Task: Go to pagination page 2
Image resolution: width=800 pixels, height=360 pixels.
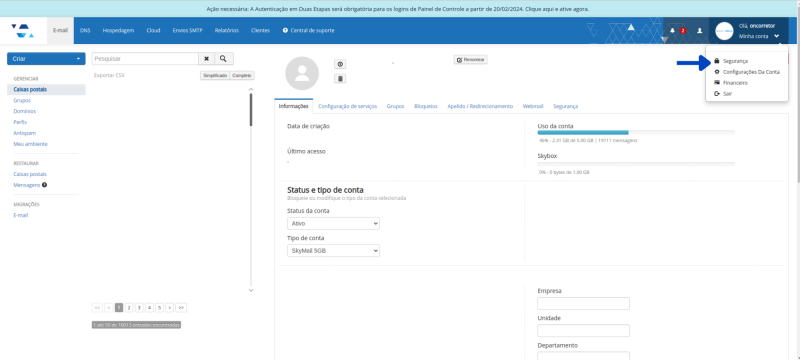Action: 129,307
